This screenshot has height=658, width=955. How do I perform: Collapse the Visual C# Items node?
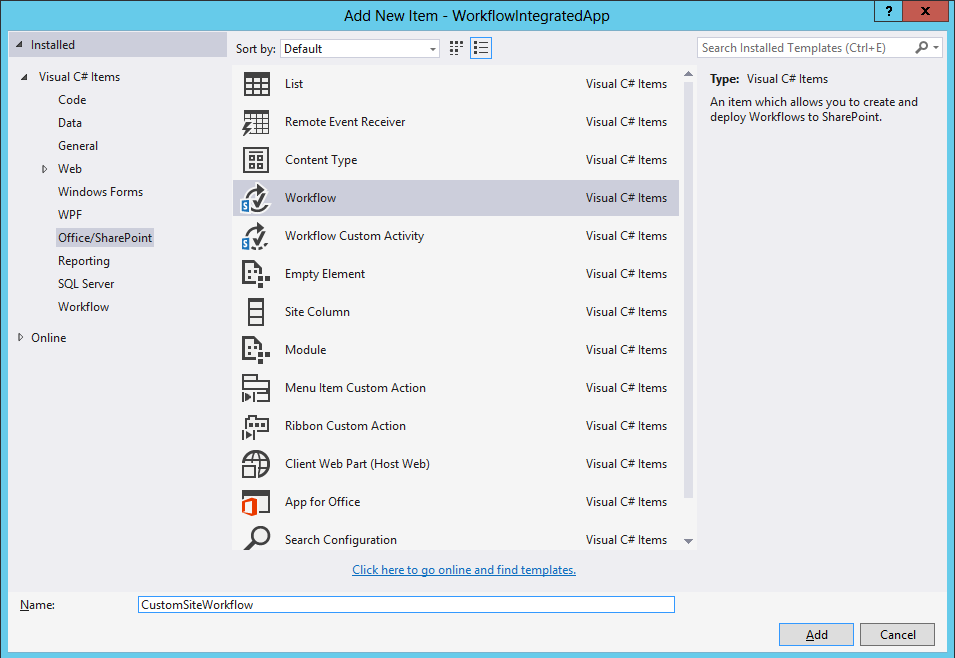[24, 77]
